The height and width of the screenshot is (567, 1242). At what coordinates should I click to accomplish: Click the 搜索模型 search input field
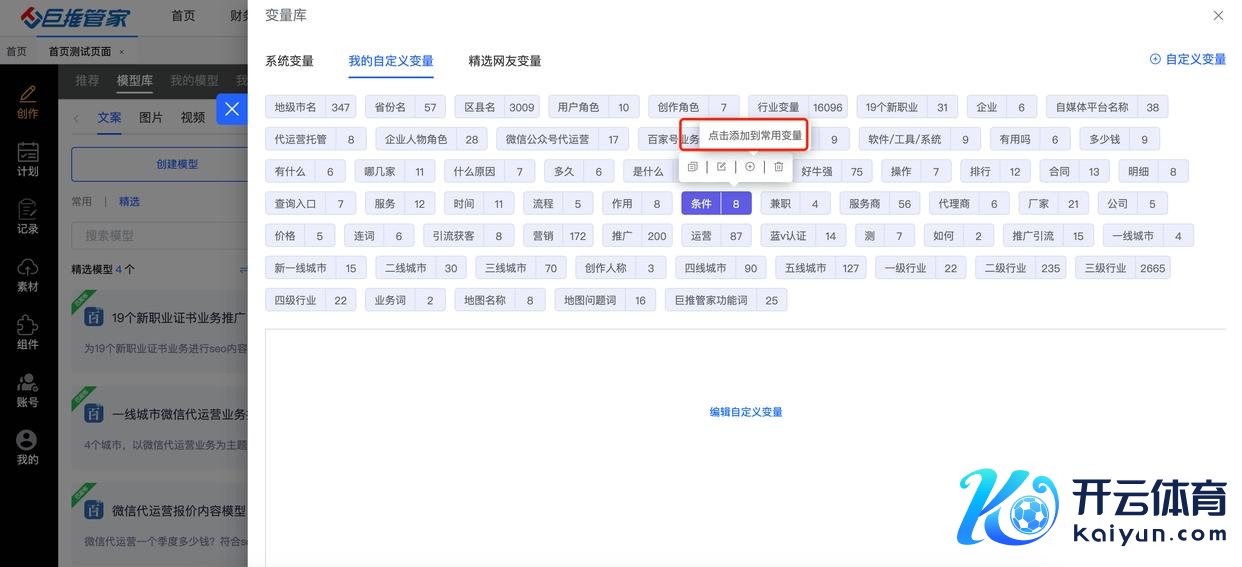tap(160, 236)
